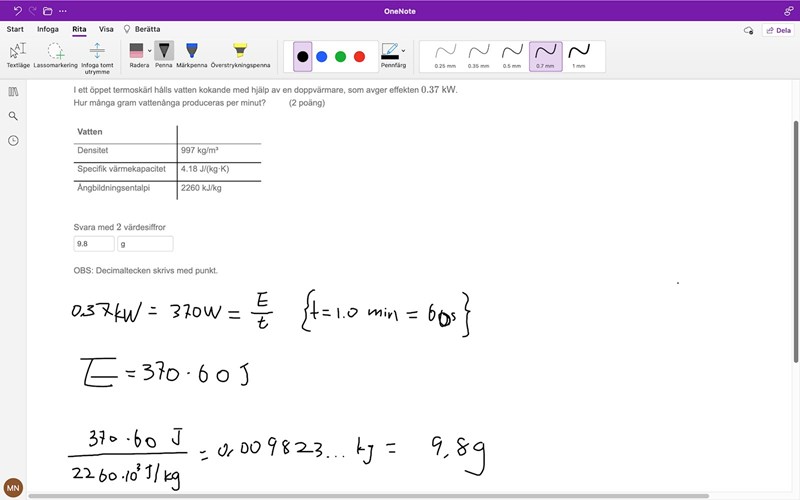Set stroke thickness to 0.25 mm
Viewport: 800px width, 500px height.
point(446,55)
